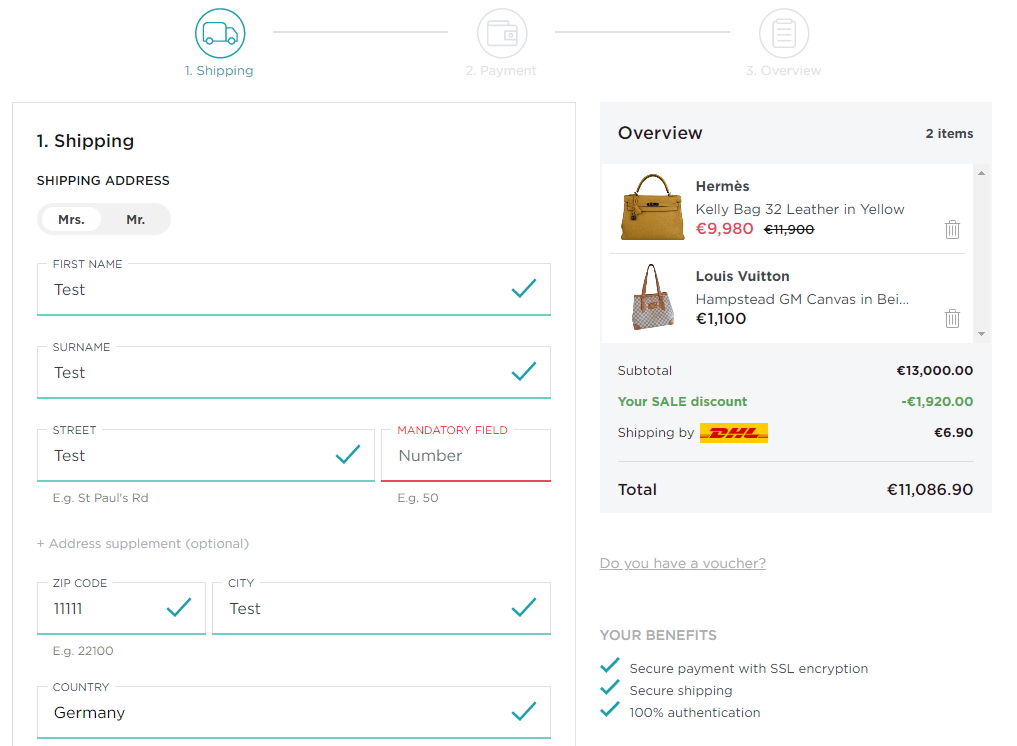Image resolution: width=1017 pixels, height=746 pixels.
Task: Click the €6.90 shipping cost
Action: (953, 433)
